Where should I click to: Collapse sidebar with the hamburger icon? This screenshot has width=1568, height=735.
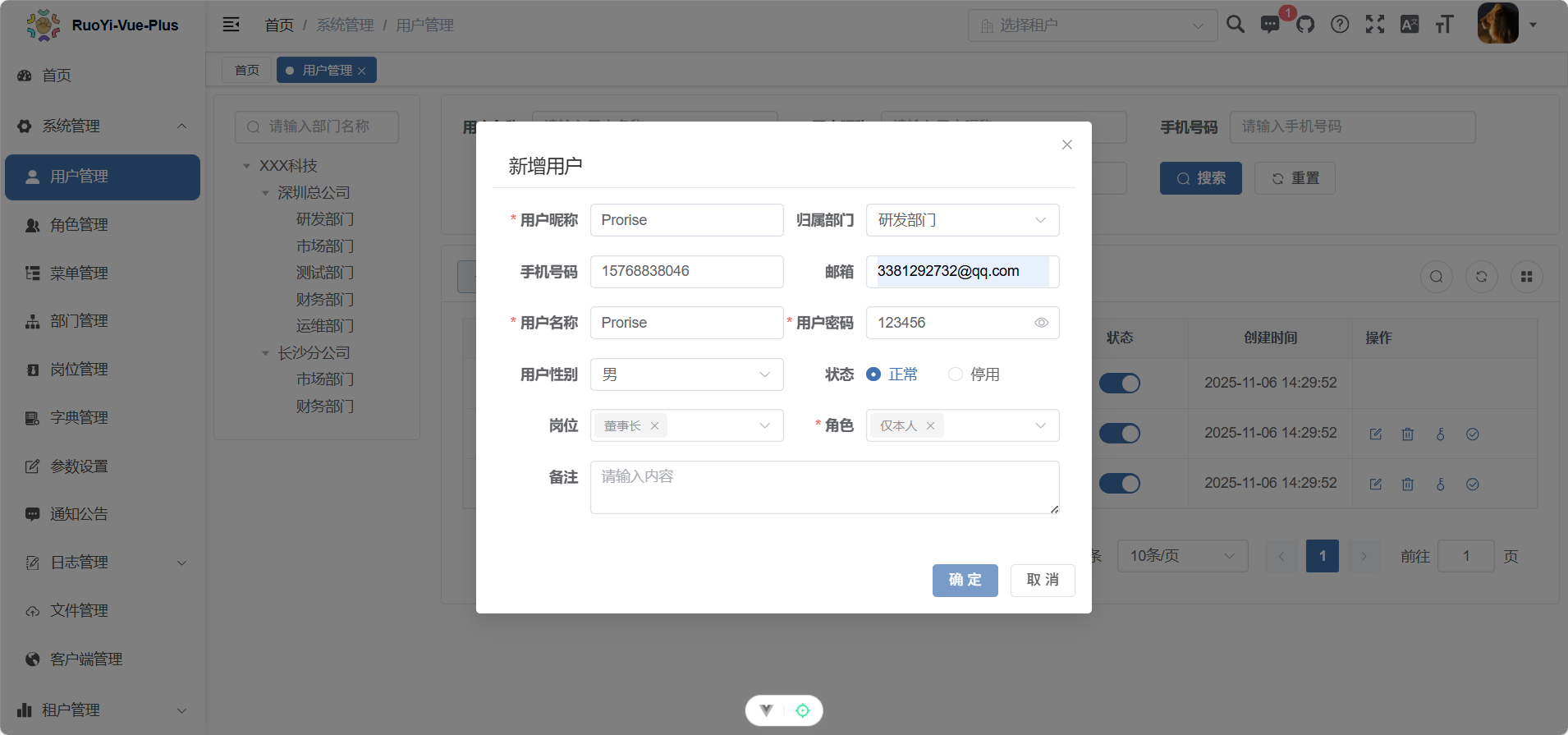click(232, 25)
